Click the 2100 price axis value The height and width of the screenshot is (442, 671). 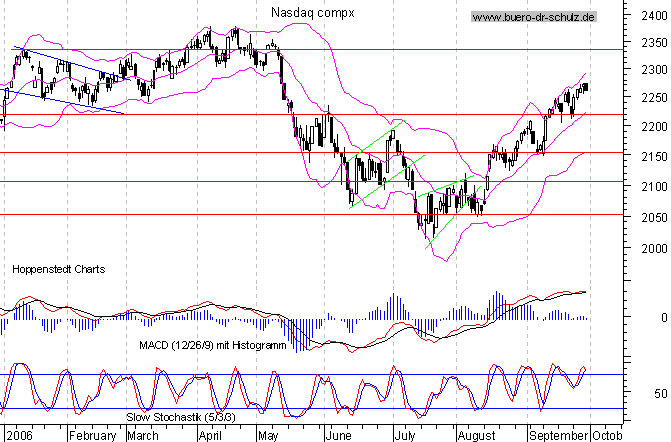pyautogui.click(x=654, y=187)
